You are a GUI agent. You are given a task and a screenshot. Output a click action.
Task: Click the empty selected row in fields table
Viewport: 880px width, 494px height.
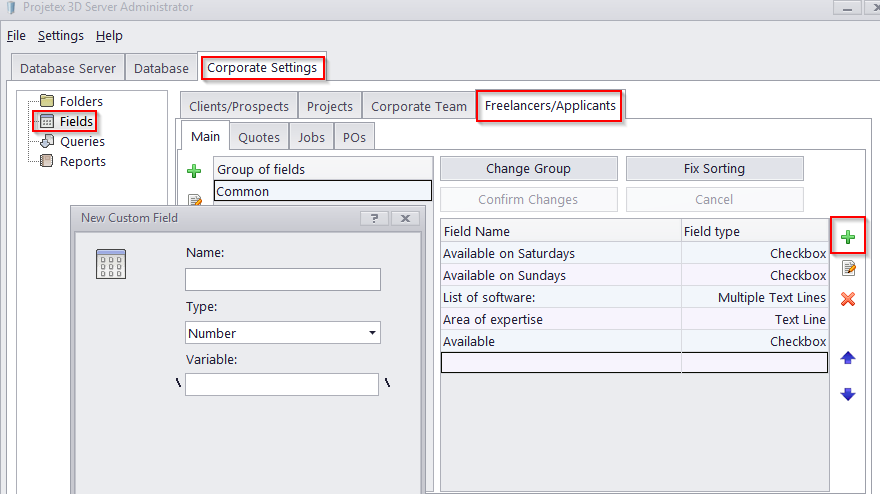634,362
